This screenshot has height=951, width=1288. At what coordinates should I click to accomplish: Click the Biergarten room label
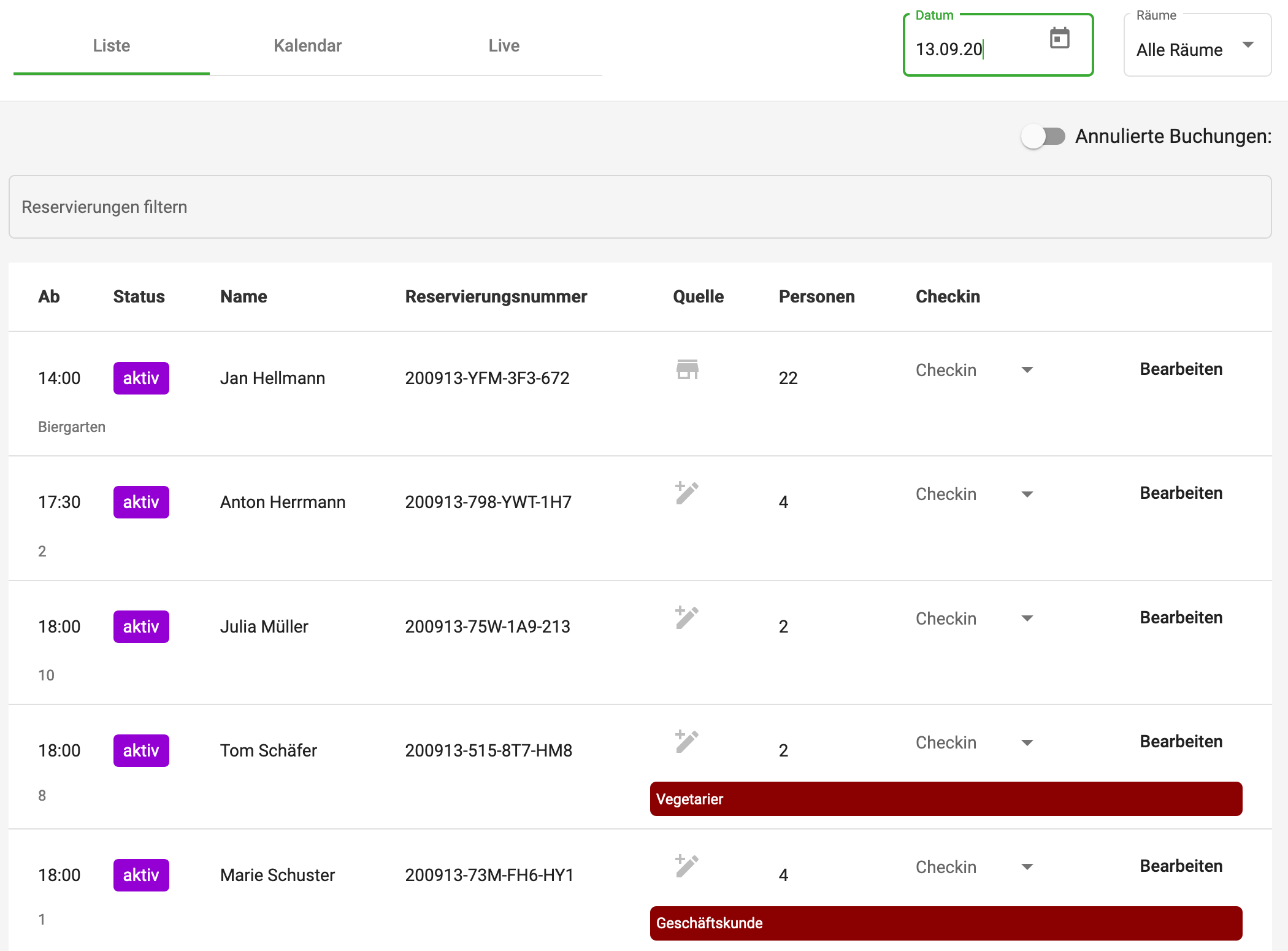point(72,427)
